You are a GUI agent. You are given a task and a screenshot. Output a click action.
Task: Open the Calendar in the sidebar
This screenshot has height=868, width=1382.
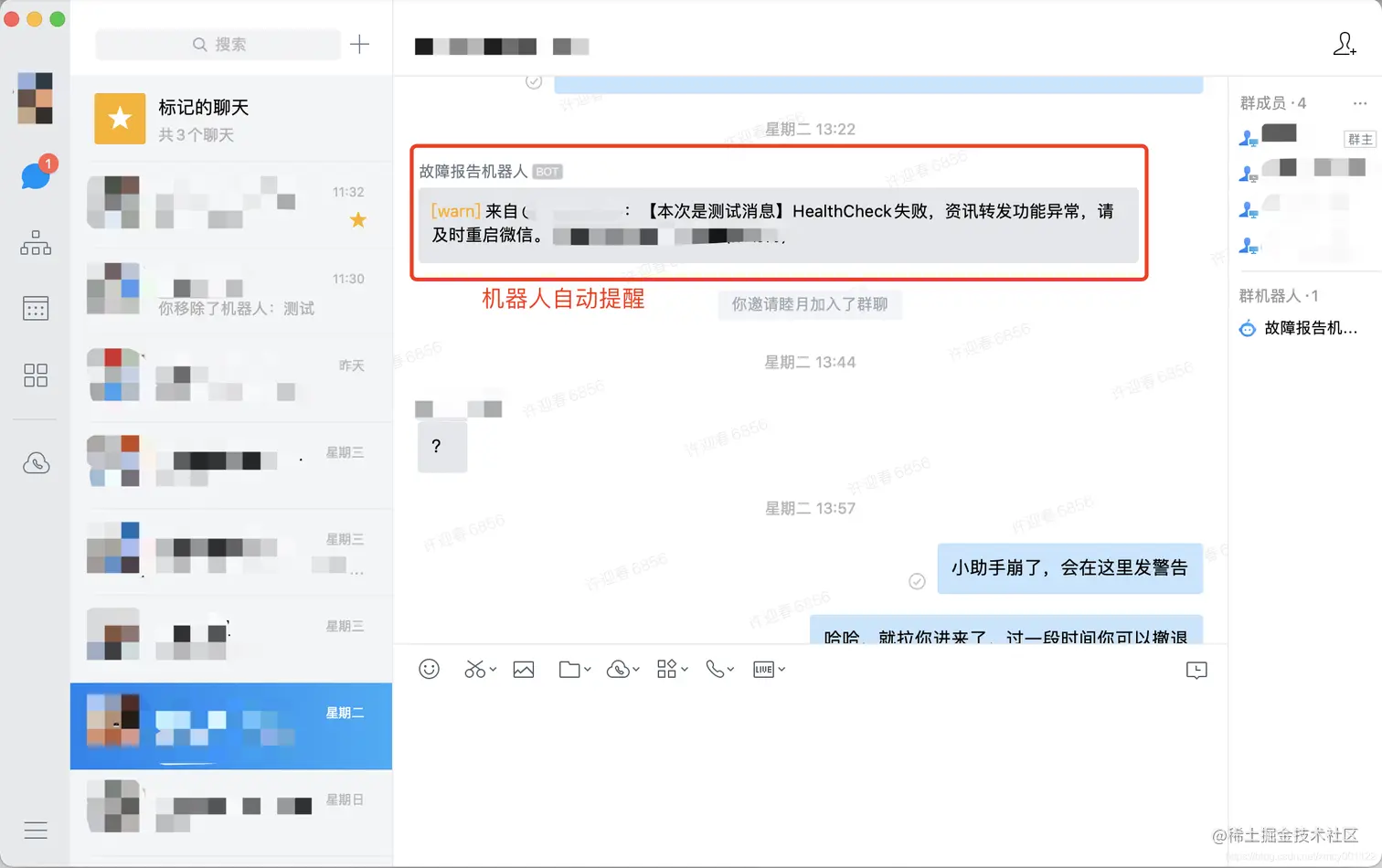coord(35,308)
